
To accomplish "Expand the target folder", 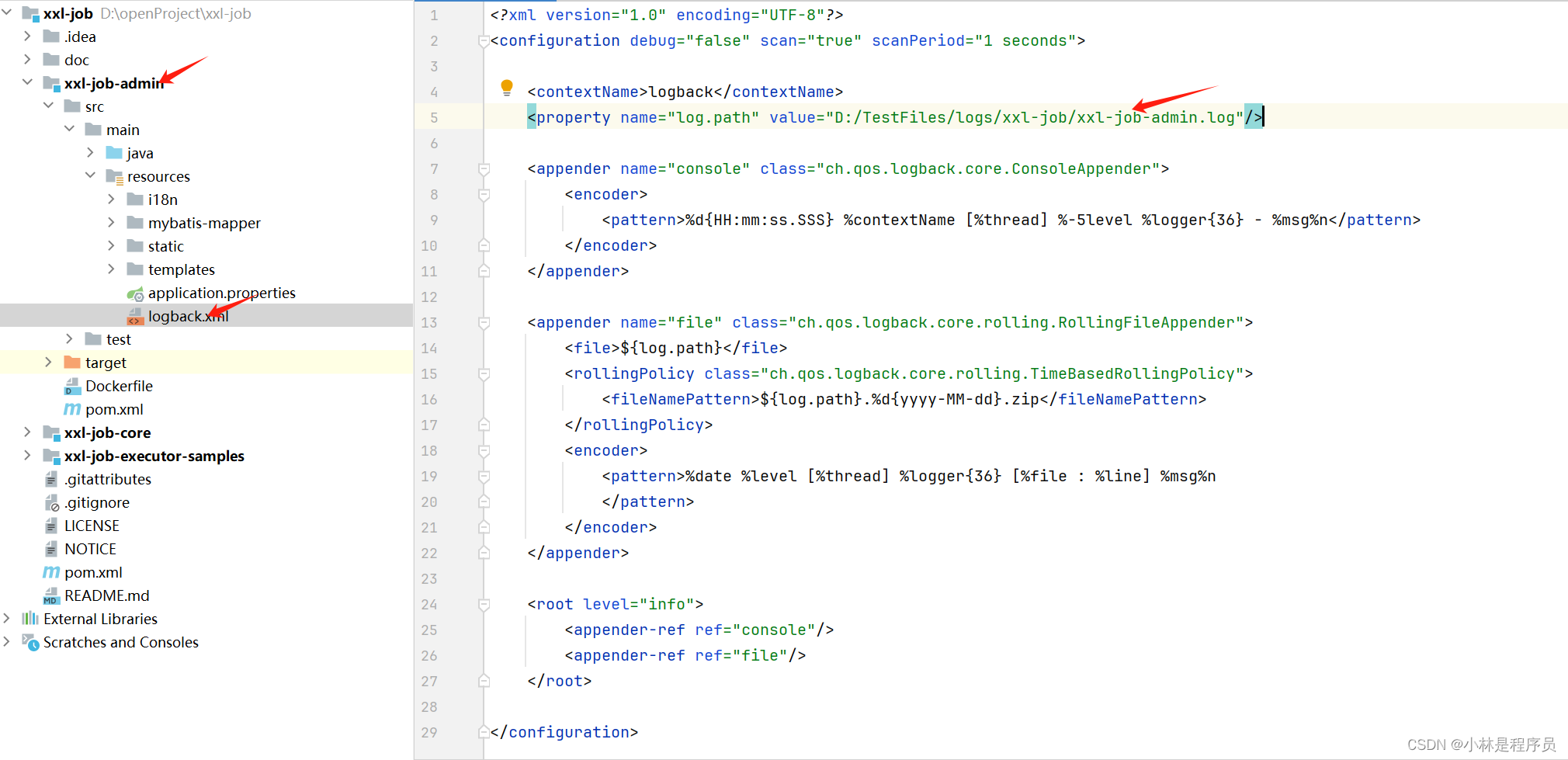I will (x=49, y=363).
